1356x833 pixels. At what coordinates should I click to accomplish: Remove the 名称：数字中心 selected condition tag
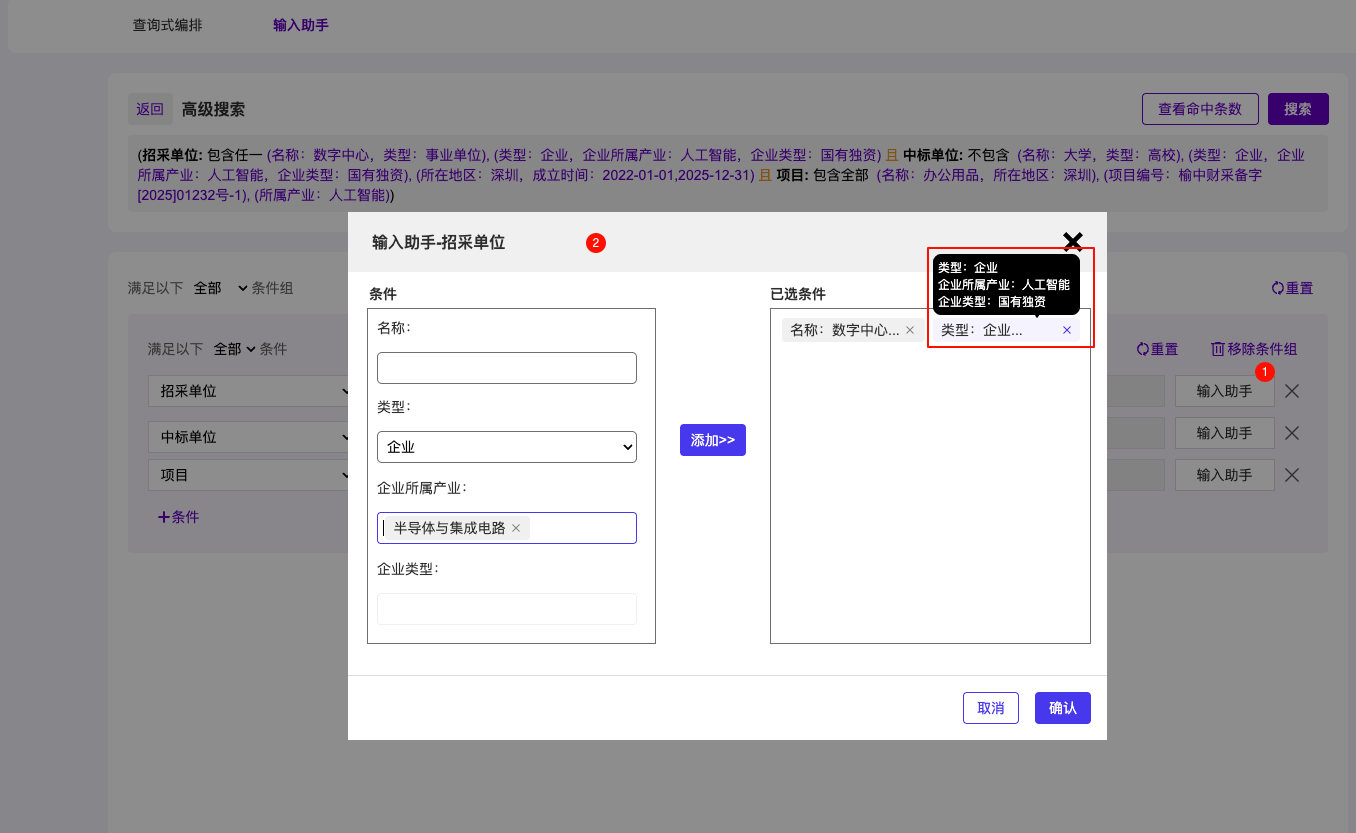tap(910, 330)
